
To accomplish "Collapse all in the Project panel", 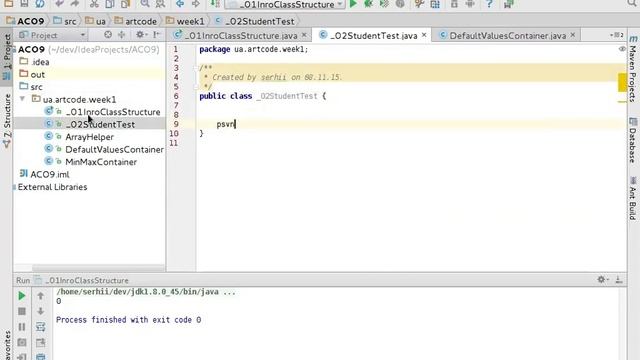I will click(x=122, y=35).
